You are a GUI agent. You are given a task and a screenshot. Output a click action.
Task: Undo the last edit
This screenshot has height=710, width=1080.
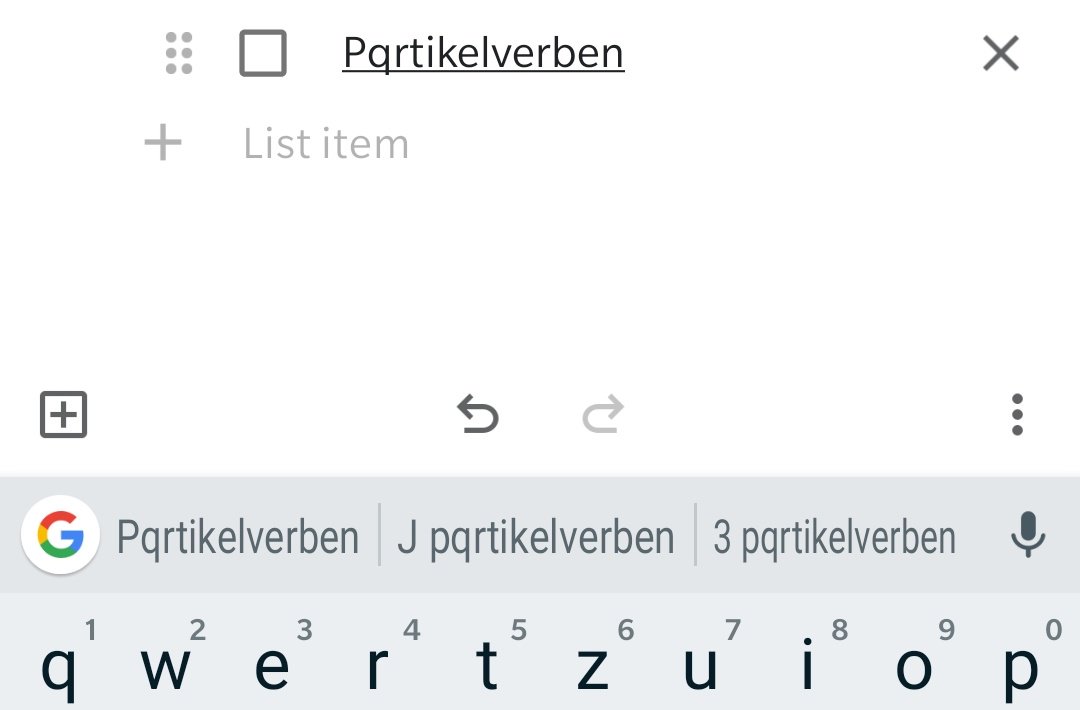click(x=478, y=414)
